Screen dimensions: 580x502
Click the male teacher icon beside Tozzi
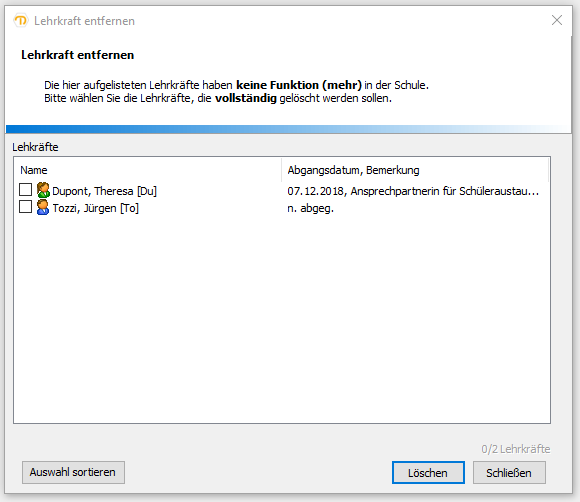click(43, 208)
